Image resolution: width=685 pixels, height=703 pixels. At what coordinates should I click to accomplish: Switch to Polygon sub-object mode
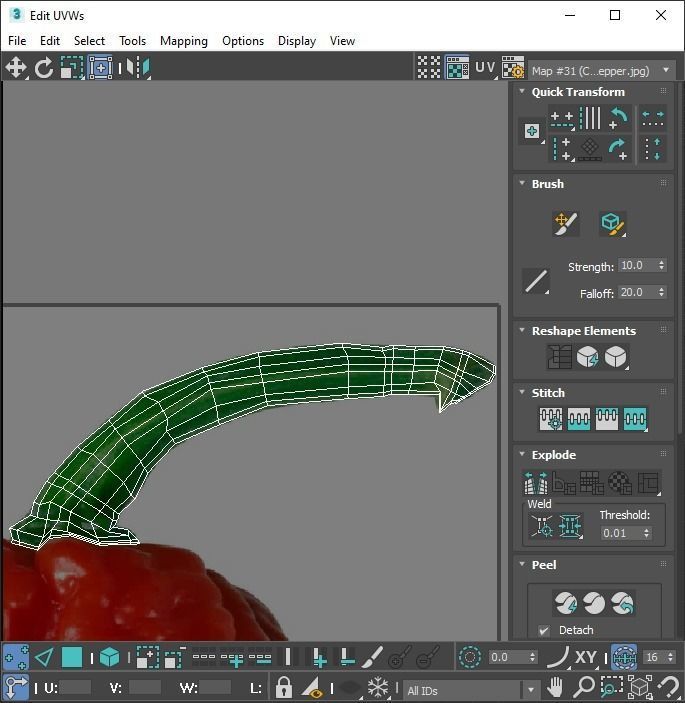click(x=72, y=657)
